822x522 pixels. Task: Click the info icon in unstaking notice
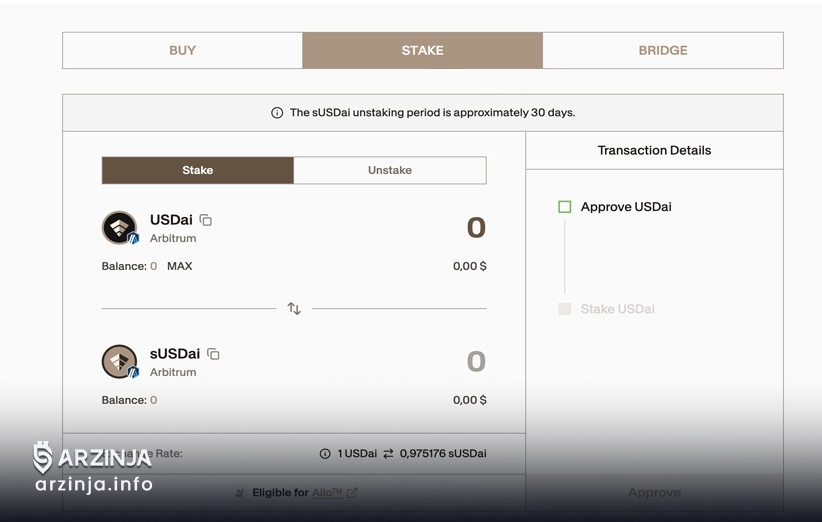pos(277,113)
